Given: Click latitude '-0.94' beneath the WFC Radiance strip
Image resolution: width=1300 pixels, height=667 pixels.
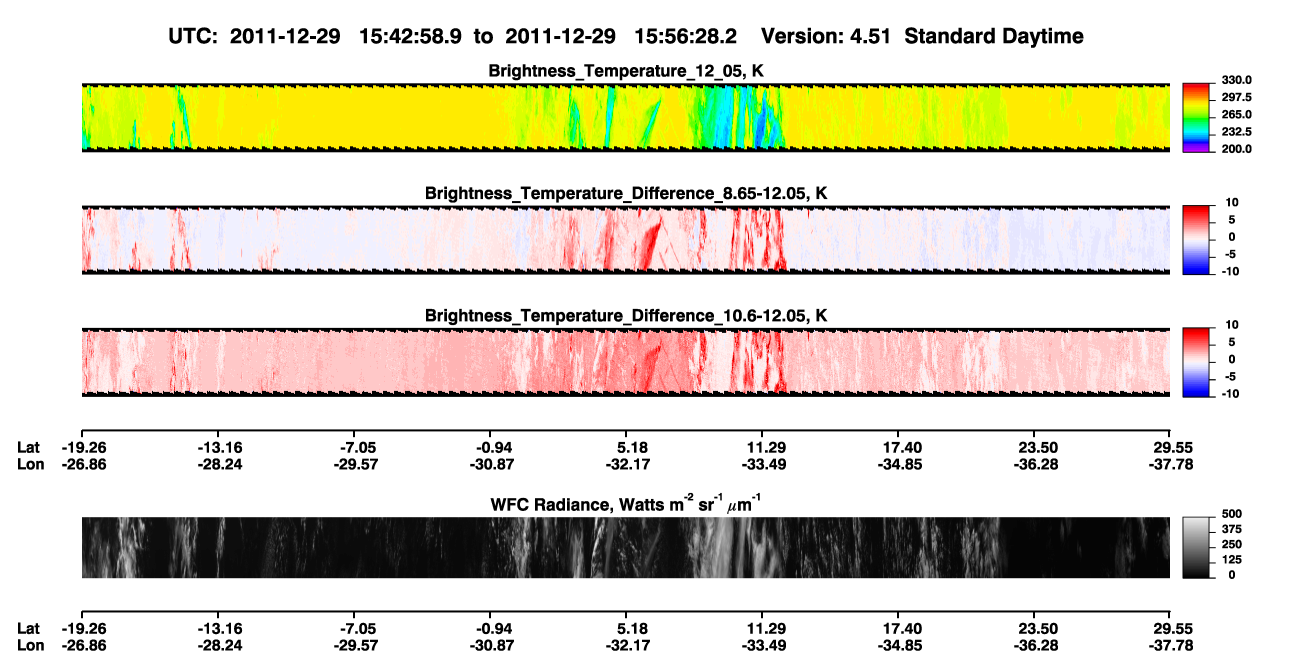Looking at the screenshot, I should (490, 628).
